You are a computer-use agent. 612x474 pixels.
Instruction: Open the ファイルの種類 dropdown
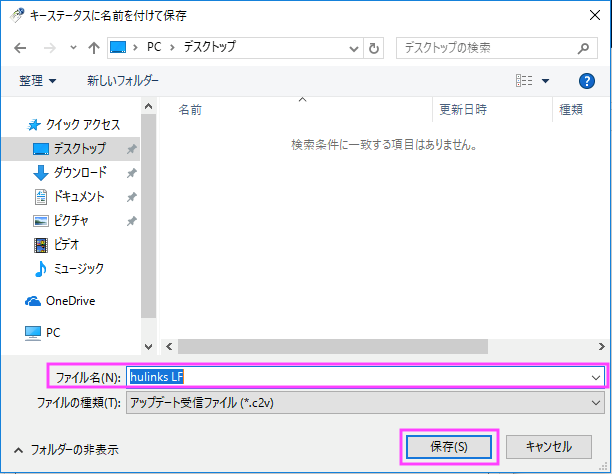(x=366, y=402)
